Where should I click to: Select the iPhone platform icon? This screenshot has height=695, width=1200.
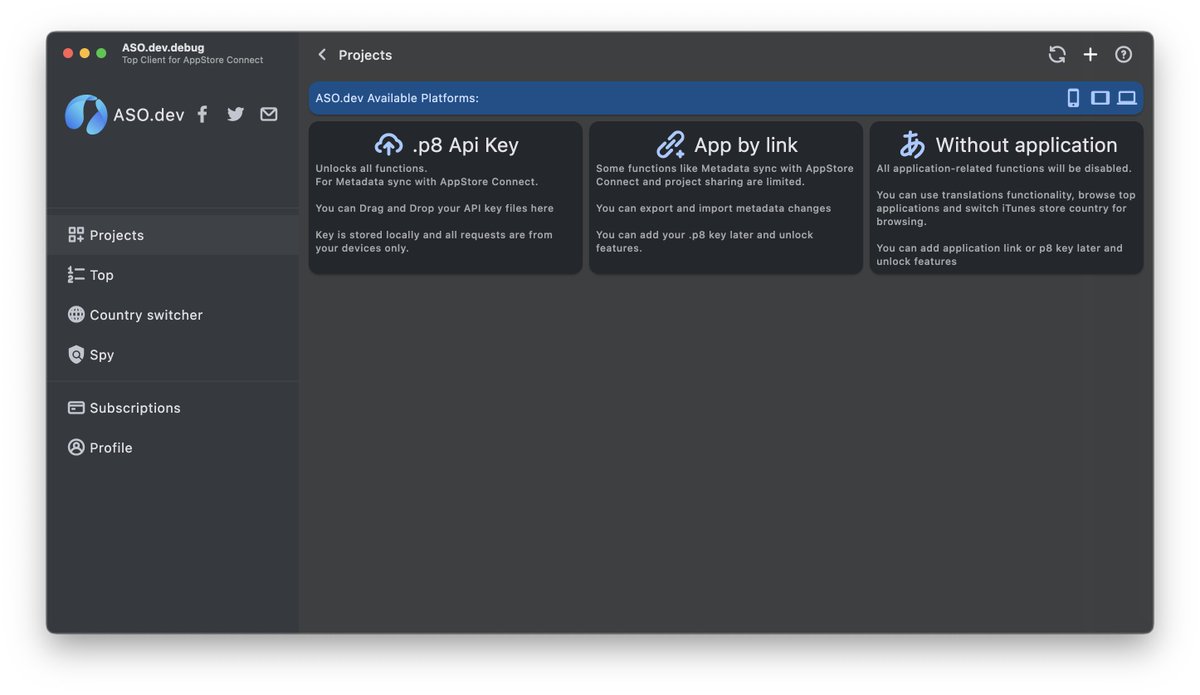1073,98
